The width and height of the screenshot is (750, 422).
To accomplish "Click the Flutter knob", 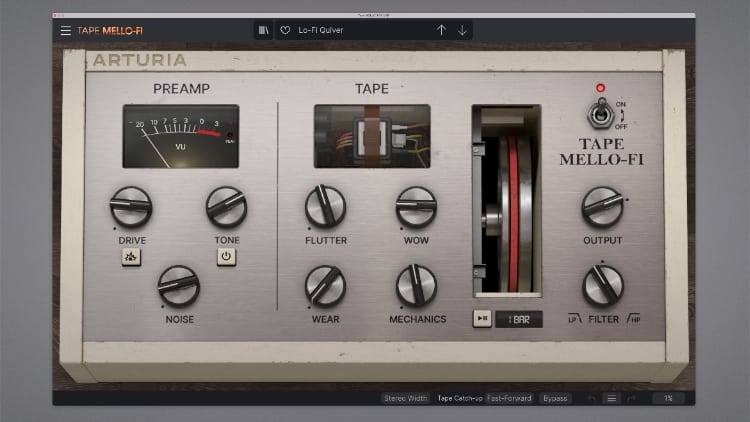I will pyautogui.click(x=325, y=207).
